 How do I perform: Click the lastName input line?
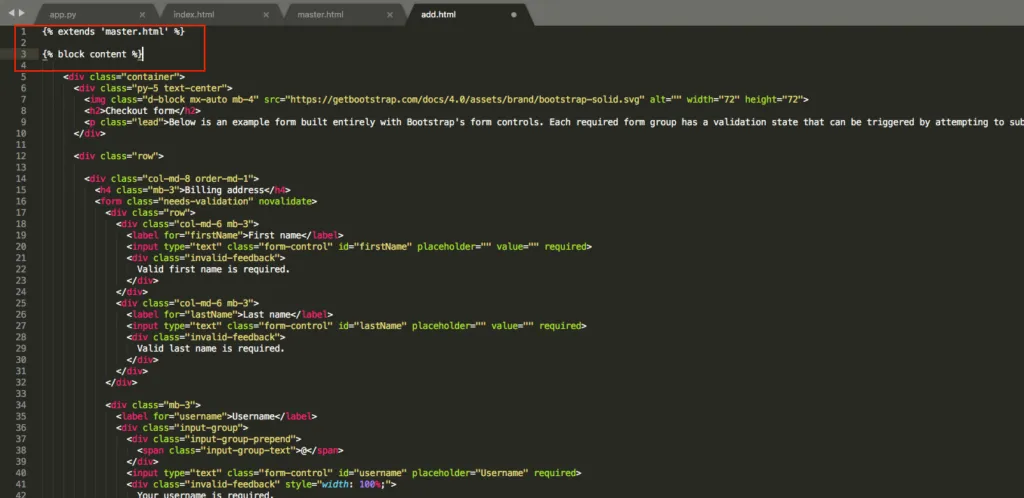click(x=357, y=326)
